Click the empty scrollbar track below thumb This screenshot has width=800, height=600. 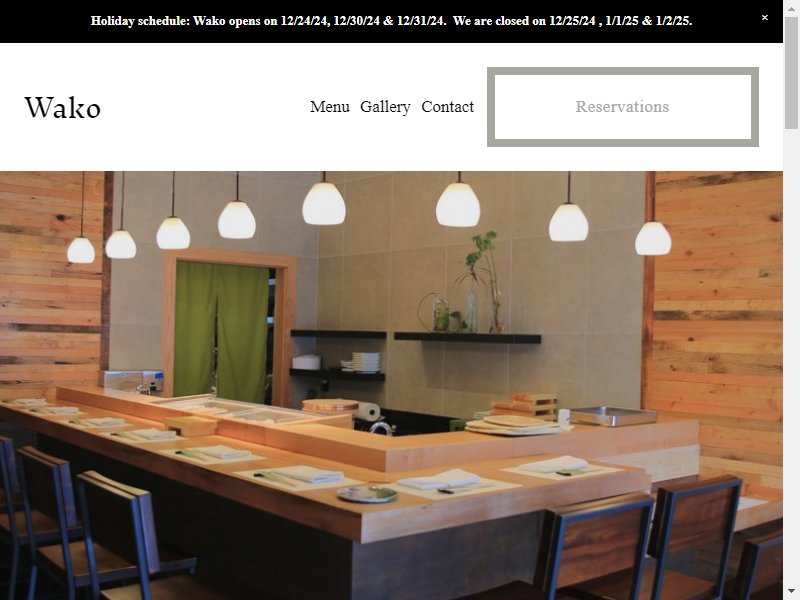[x=791, y=357]
